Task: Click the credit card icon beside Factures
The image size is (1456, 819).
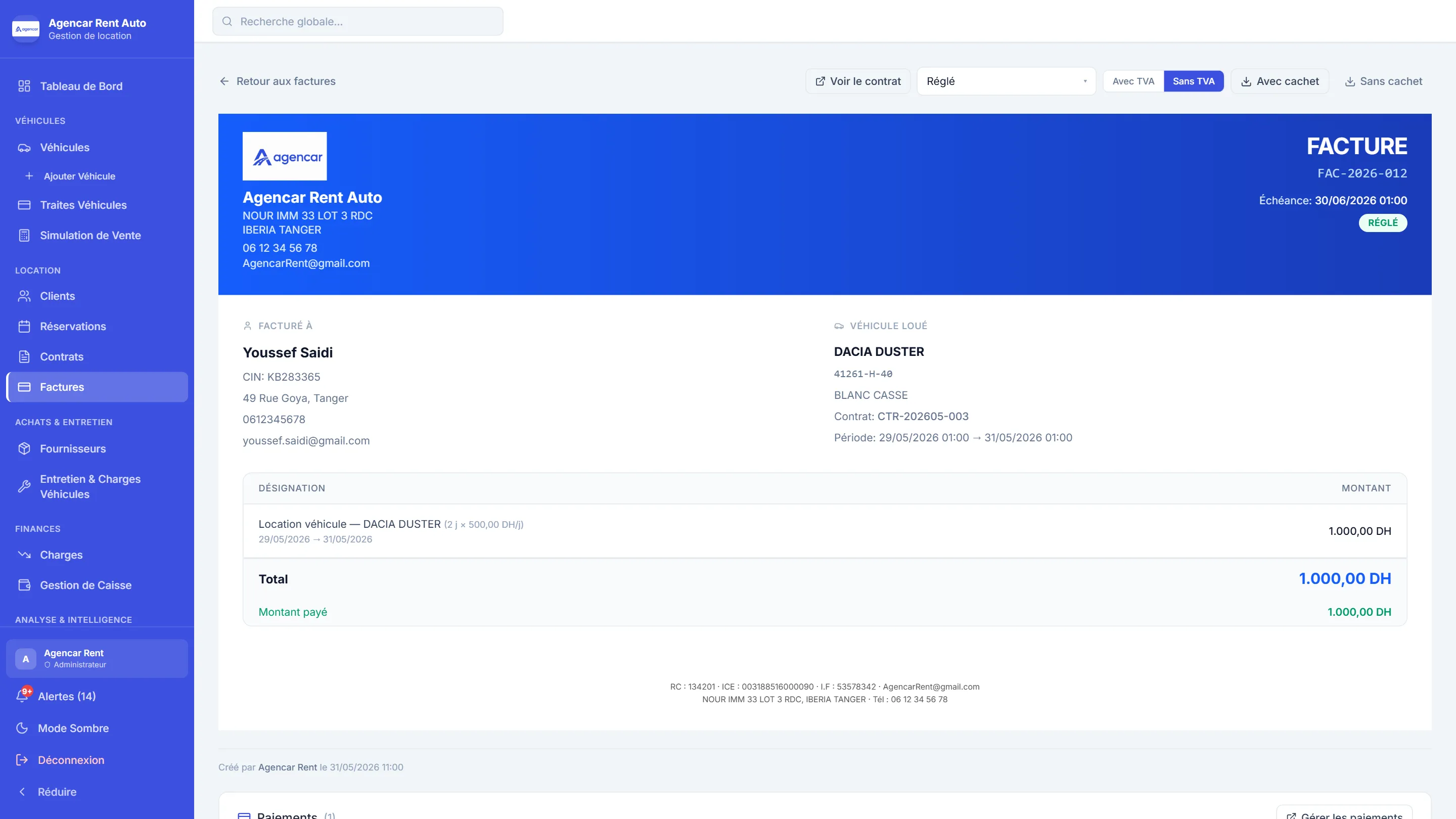Action: tap(24, 387)
